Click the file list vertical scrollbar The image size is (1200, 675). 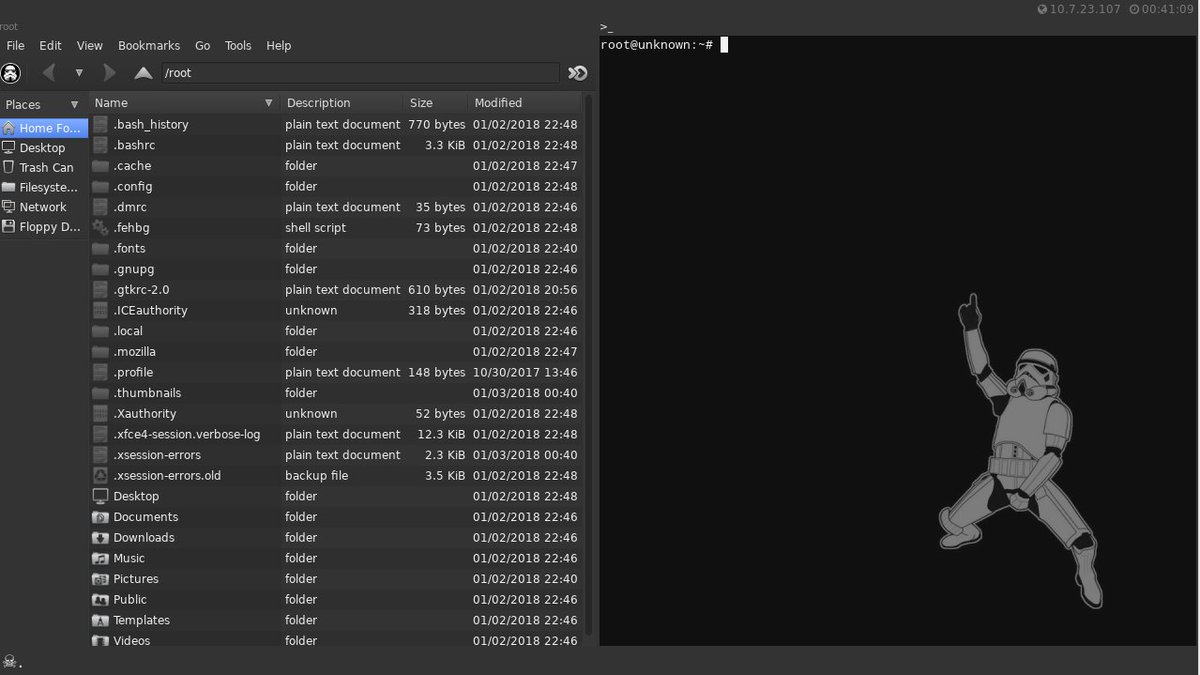coord(588,365)
